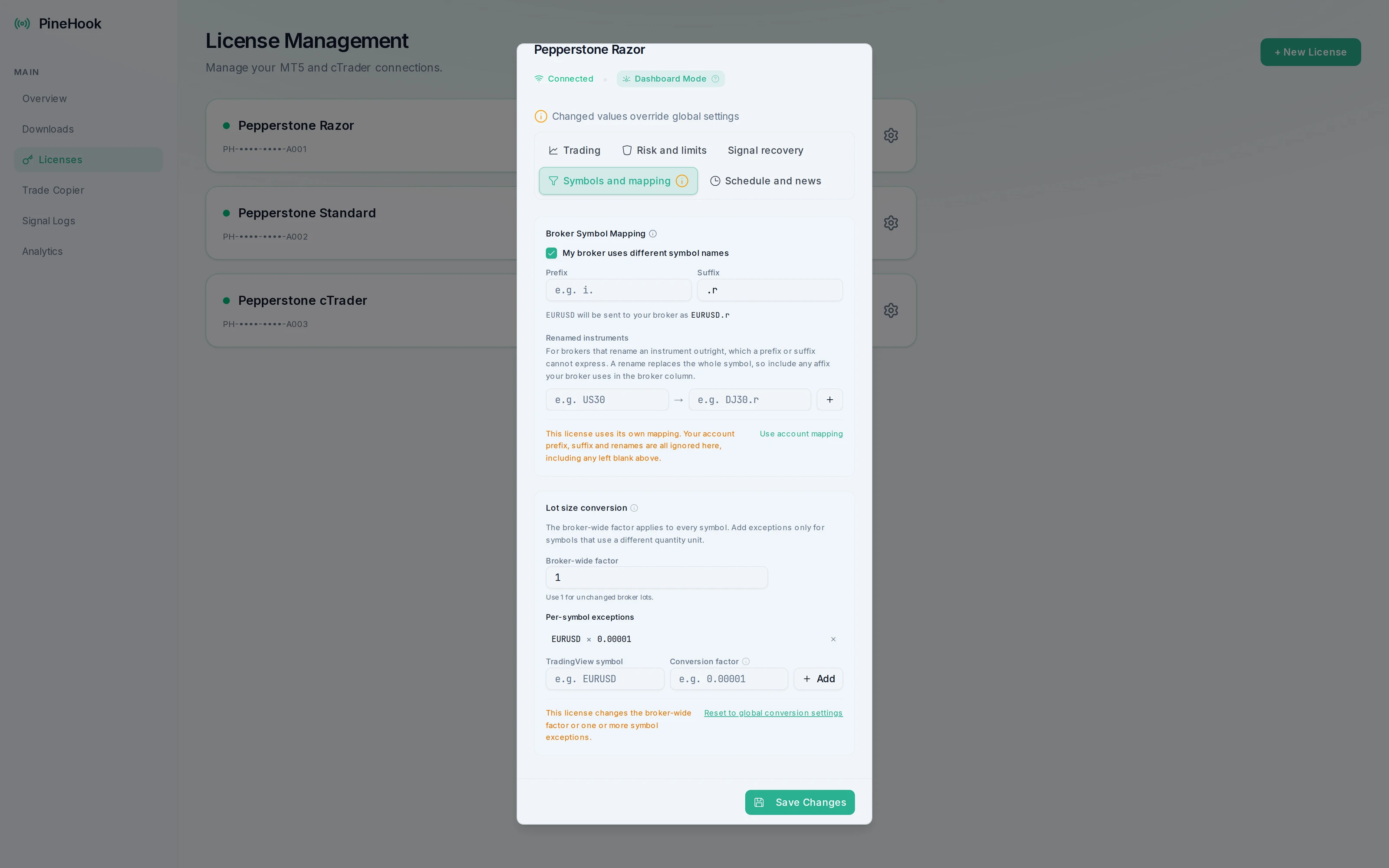
Task: Click the TradingView symbol input
Action: click(x=604, y=678)
